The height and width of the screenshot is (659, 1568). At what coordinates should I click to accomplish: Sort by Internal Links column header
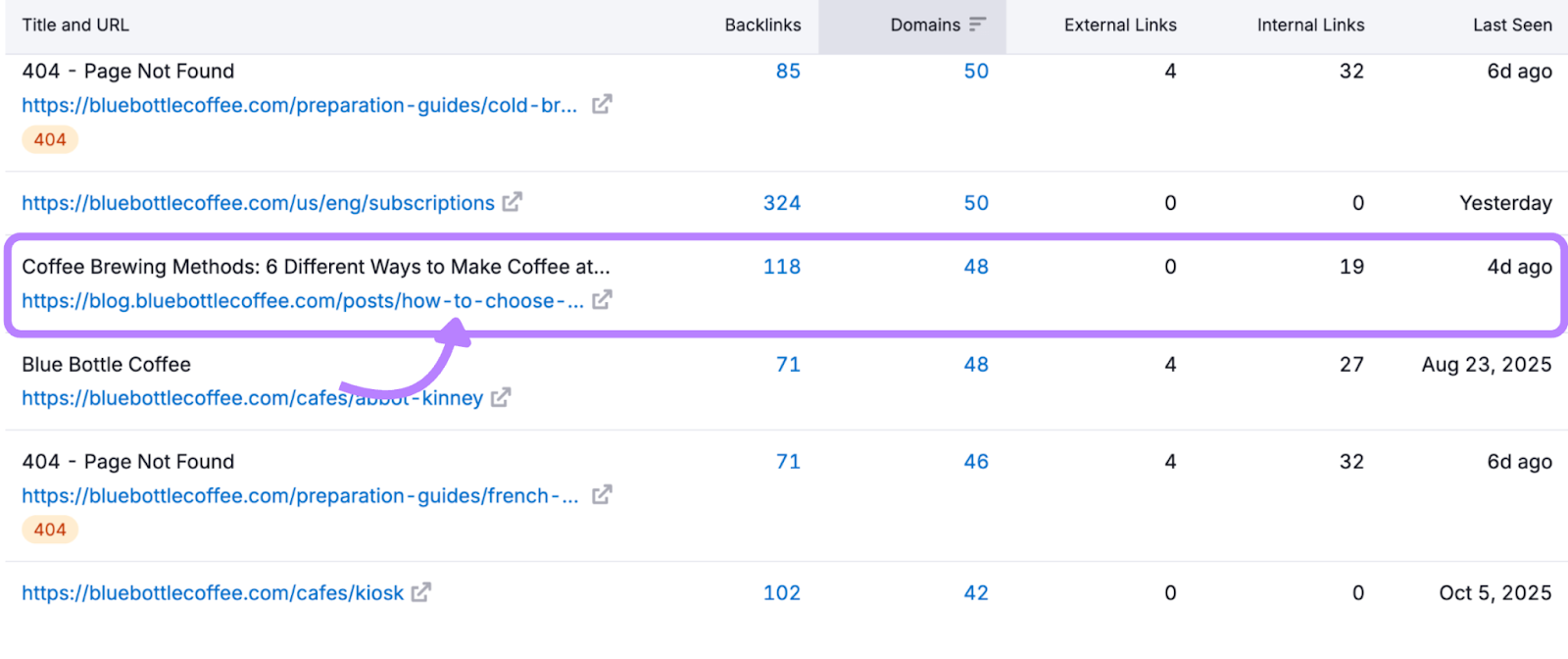[x=1310, y=25]
